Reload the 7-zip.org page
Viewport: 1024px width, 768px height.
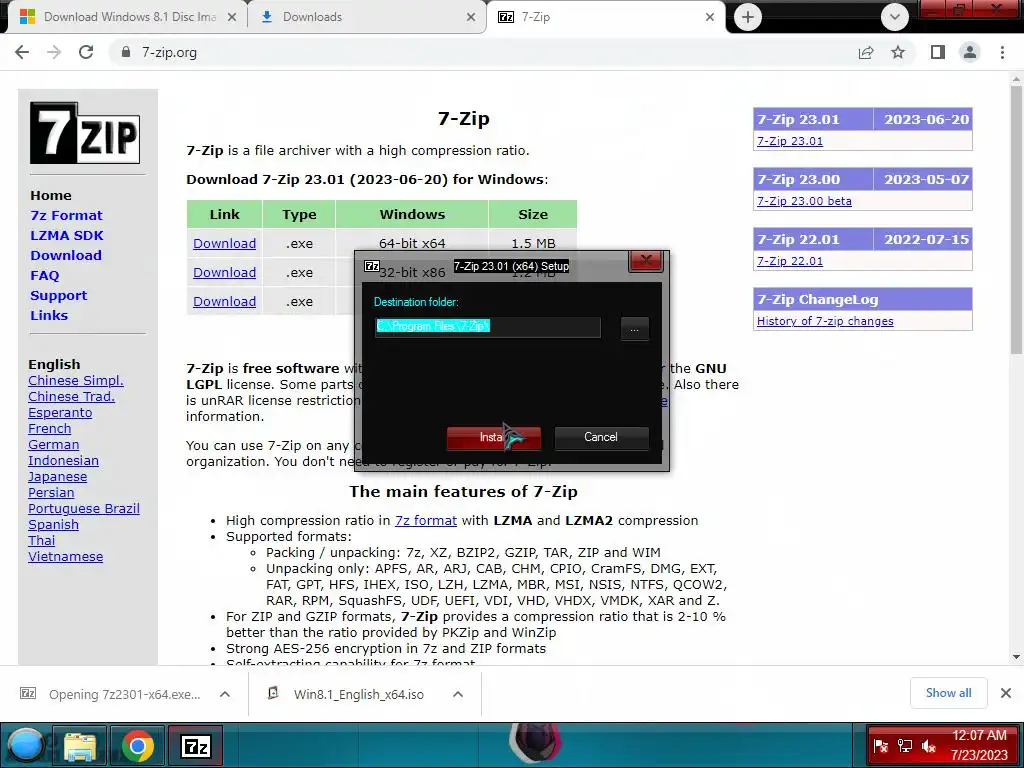86,52
